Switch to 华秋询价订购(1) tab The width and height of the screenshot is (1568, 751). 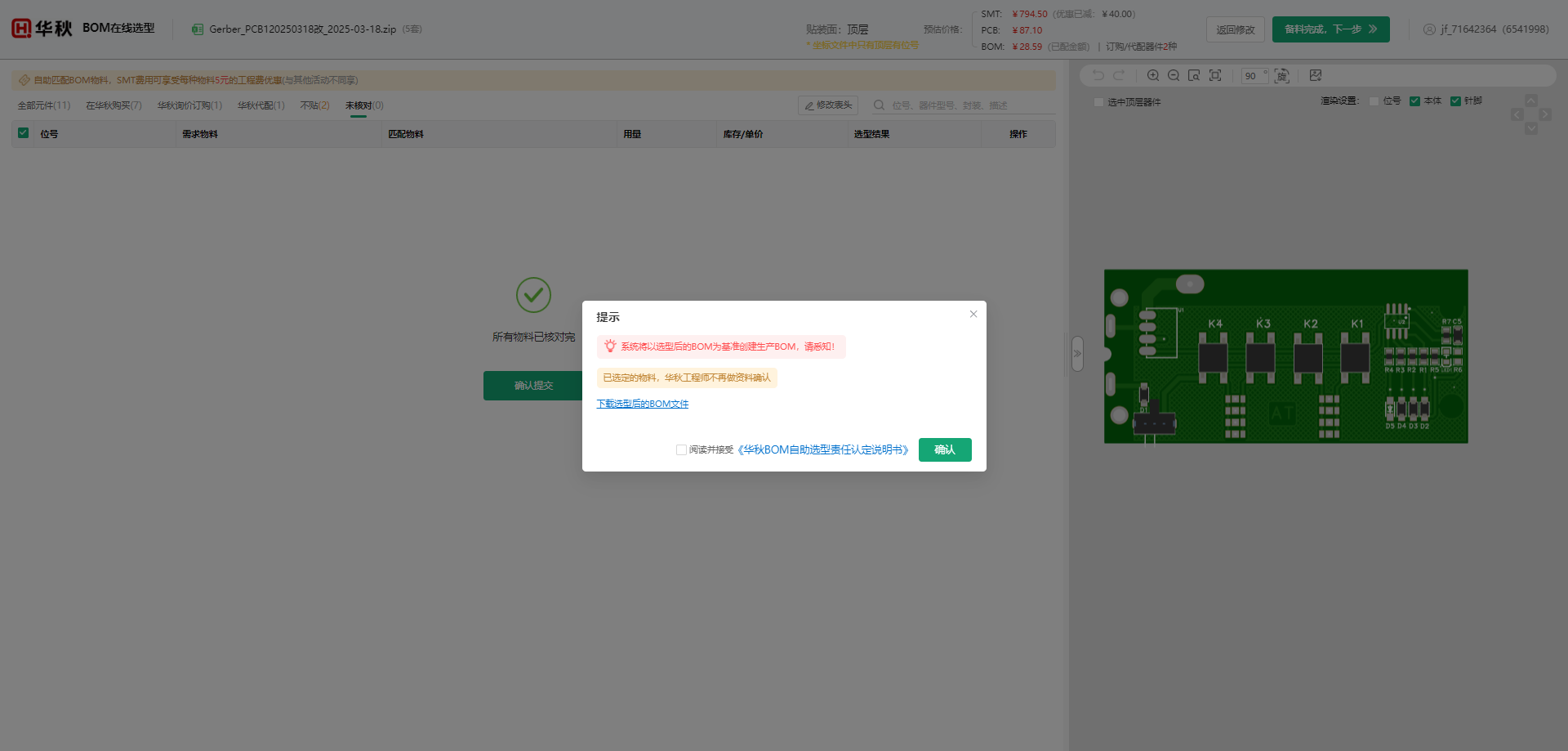(x=189, y=105)
